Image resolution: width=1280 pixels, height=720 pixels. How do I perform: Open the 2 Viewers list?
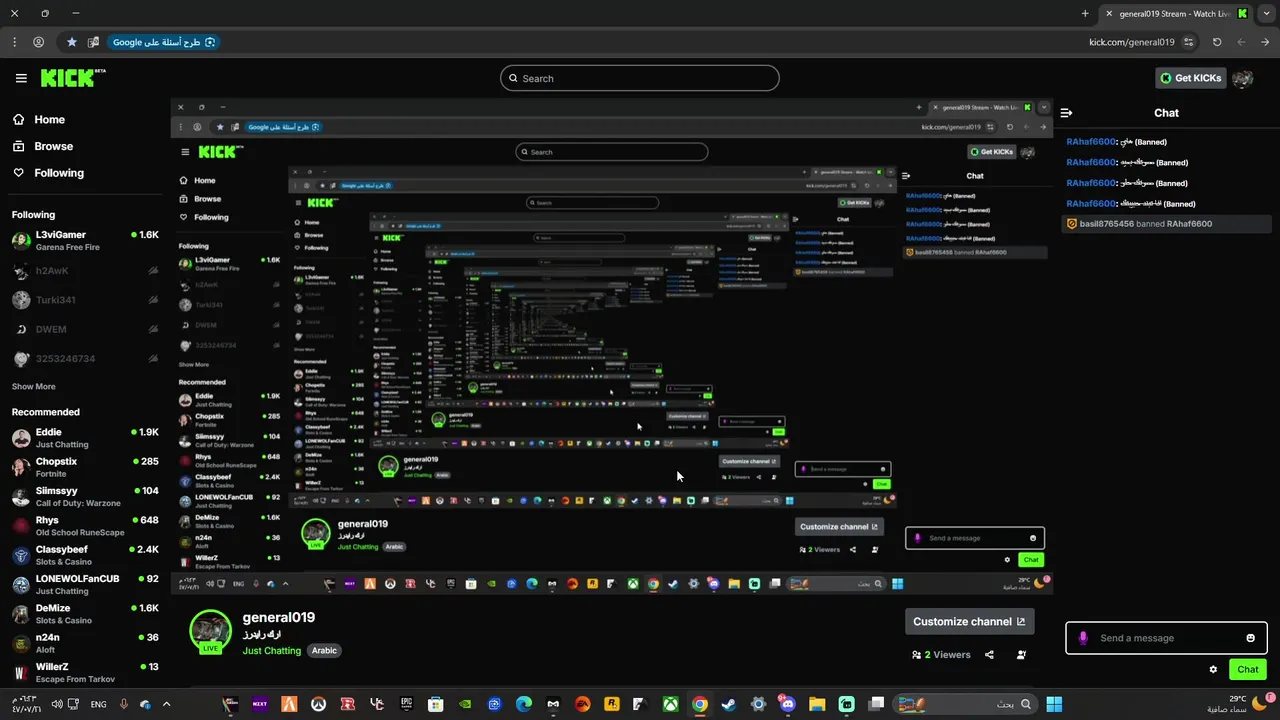[x=941, y=655]
